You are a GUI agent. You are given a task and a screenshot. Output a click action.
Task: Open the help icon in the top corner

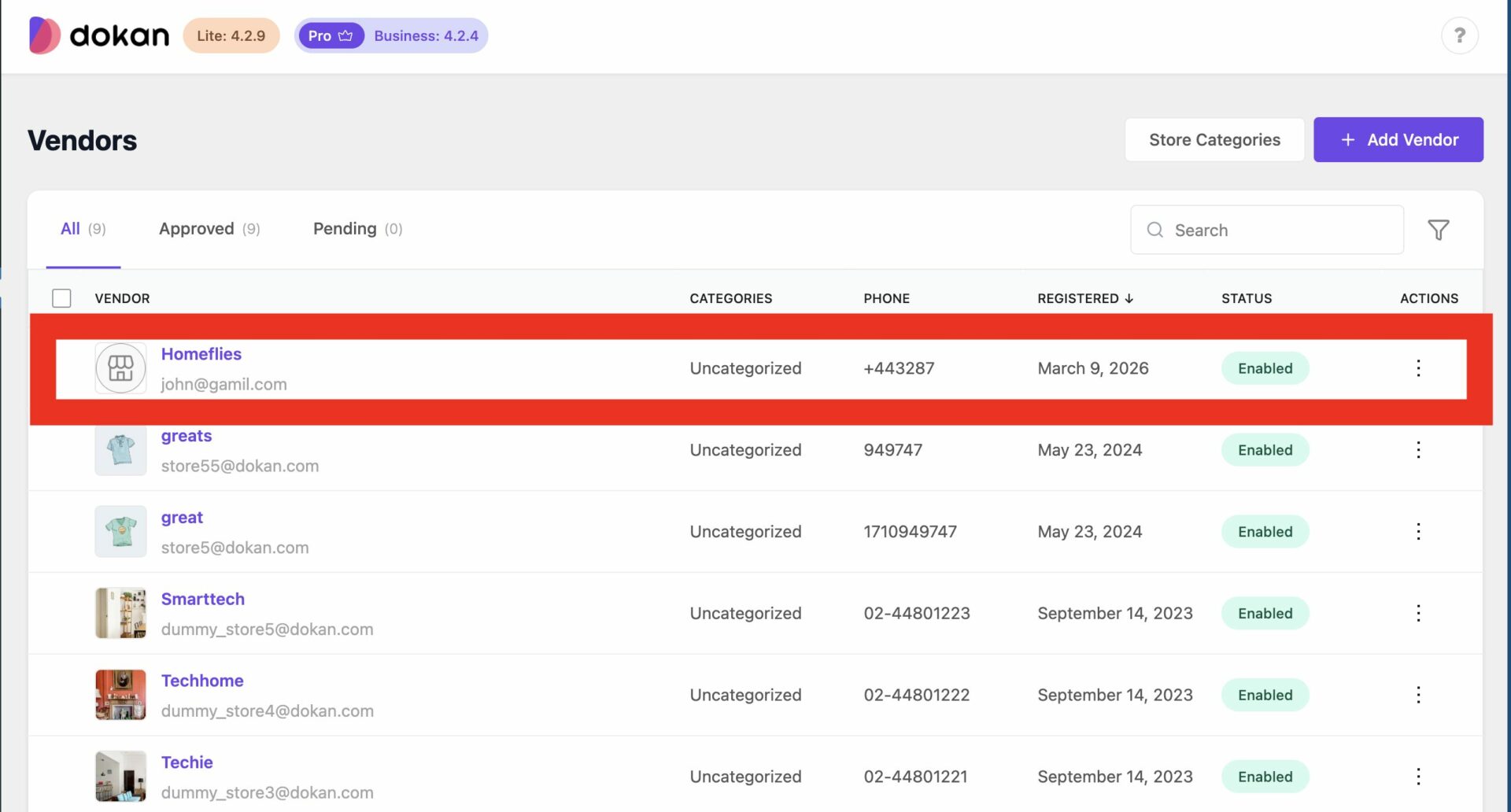[x=1461, y=35]
